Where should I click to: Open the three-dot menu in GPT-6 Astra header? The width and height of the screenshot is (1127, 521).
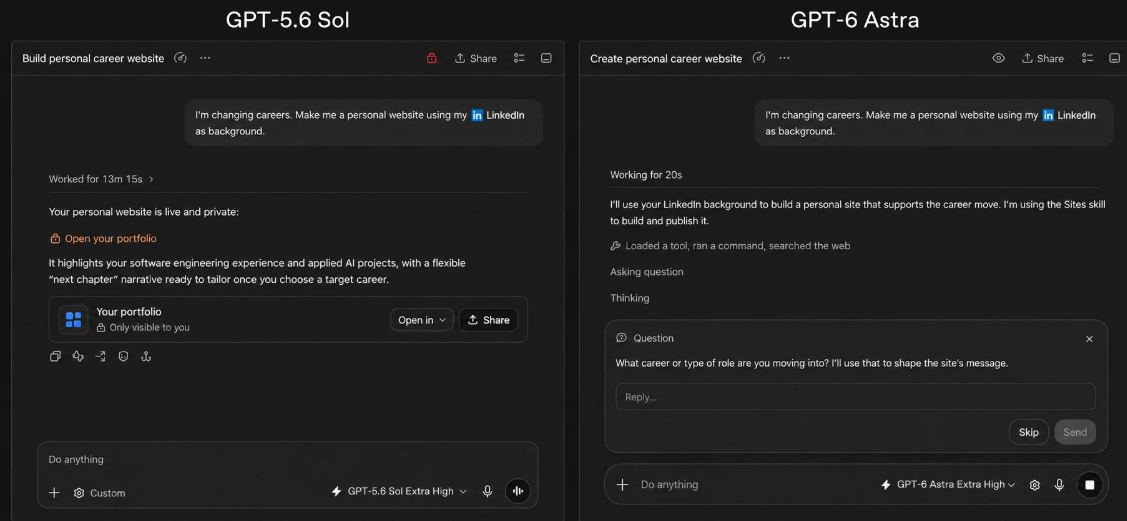(x=784, y=58)
